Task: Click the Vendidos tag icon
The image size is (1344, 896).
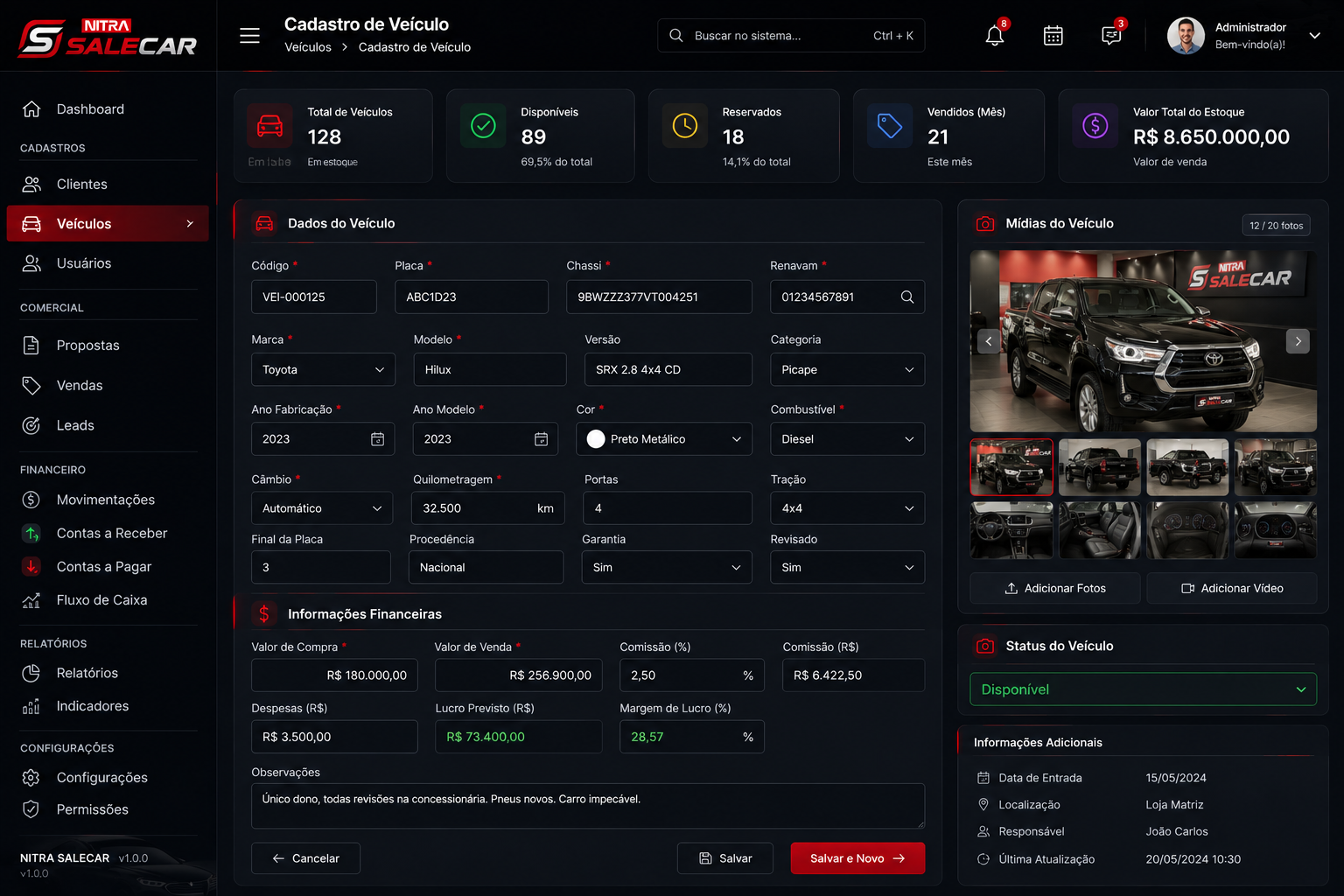Action: point(890,126)
